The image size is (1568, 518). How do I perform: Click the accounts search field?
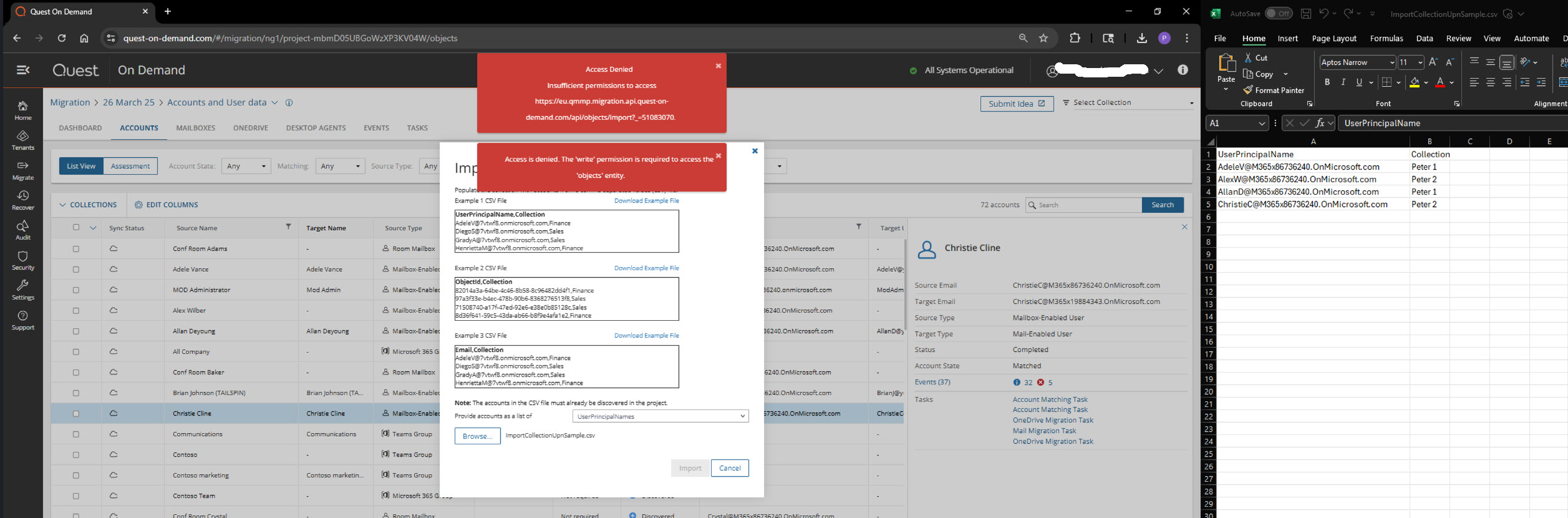tap(1084, 205)
